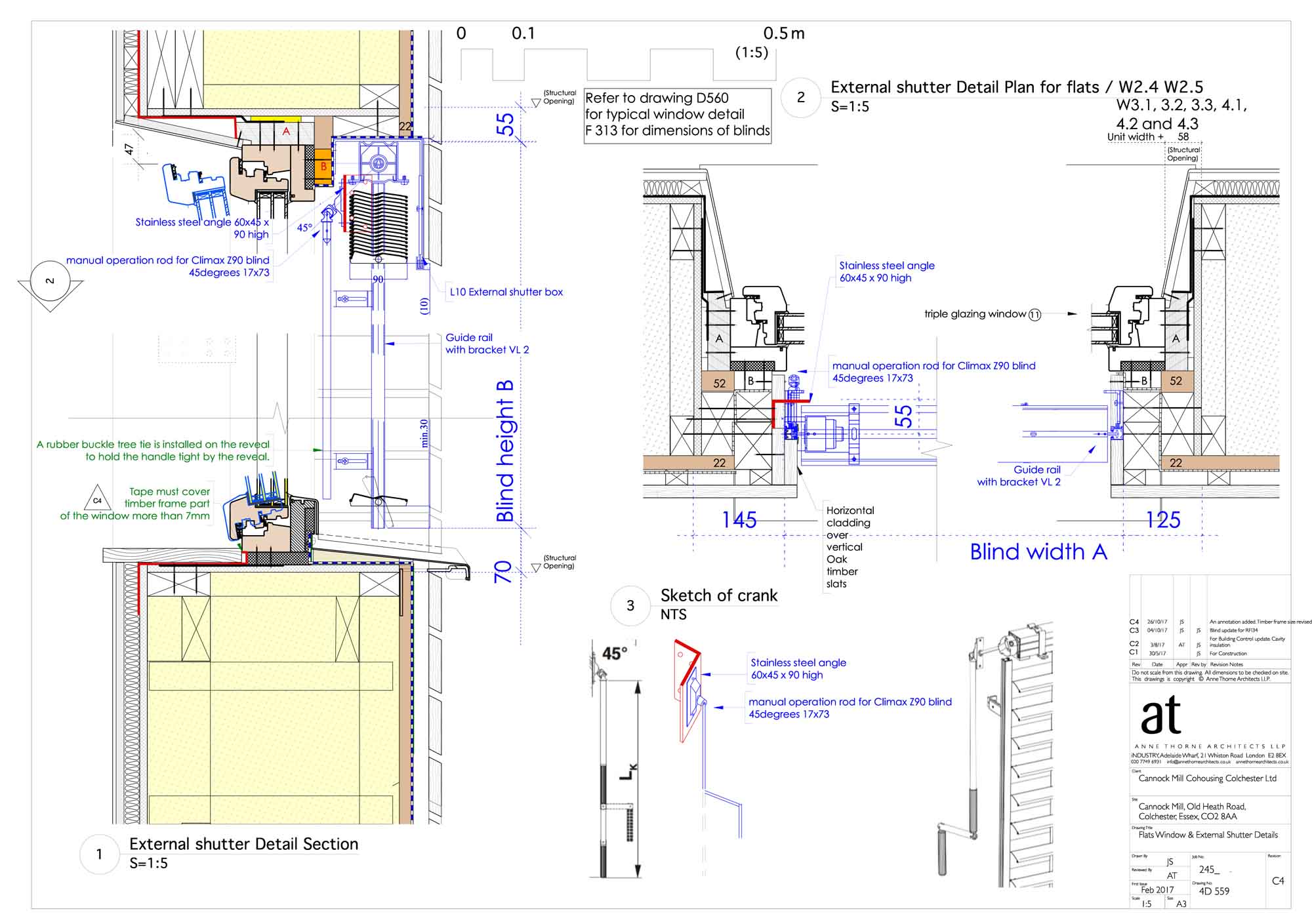Click detail number 1 circle
This screenshot has width=1312, height=924.
tap(99, 854)
